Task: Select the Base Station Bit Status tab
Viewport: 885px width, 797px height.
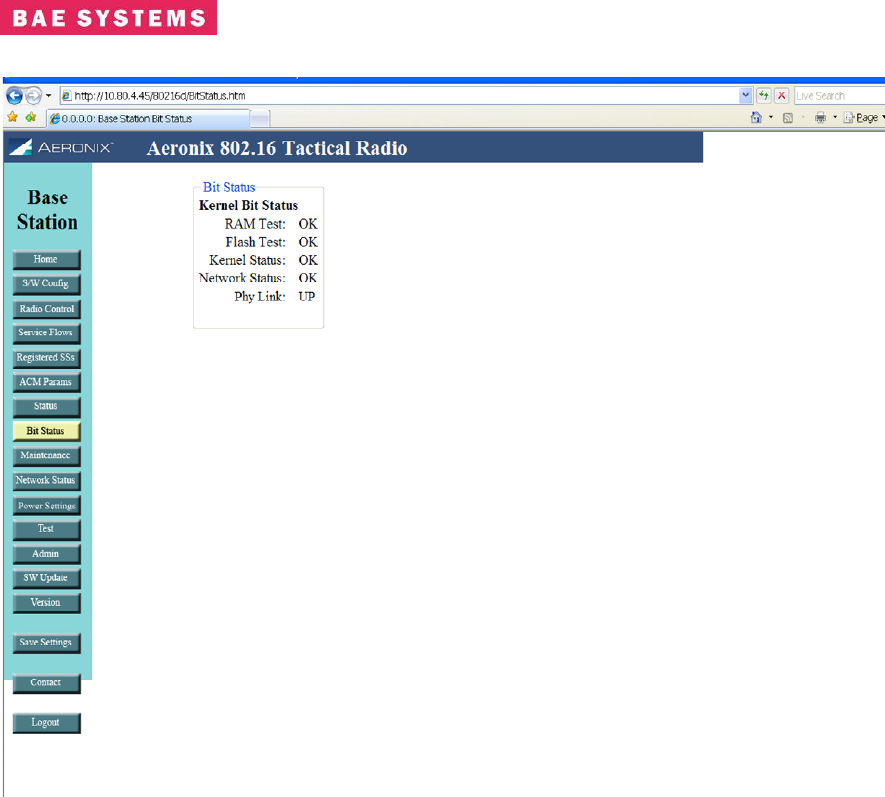Action: point(148,119)
